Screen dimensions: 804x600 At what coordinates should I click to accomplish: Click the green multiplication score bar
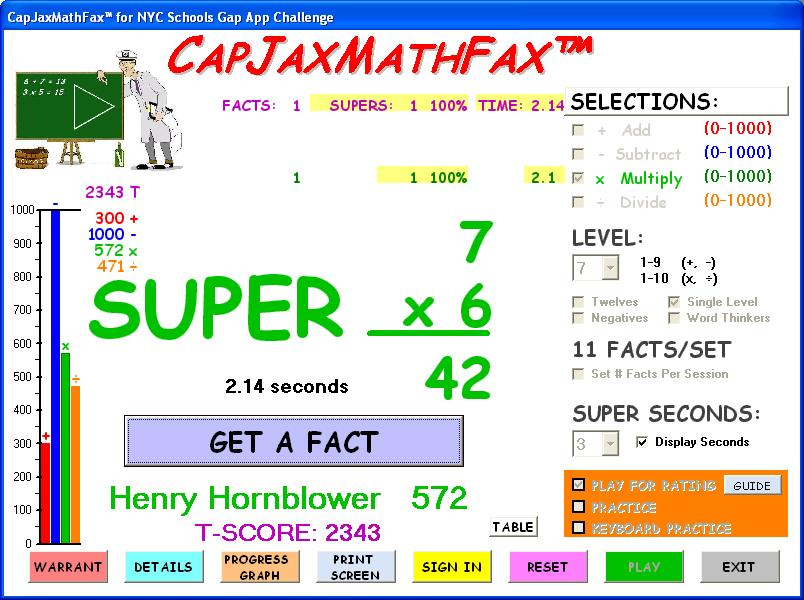(x=65, y=448)
